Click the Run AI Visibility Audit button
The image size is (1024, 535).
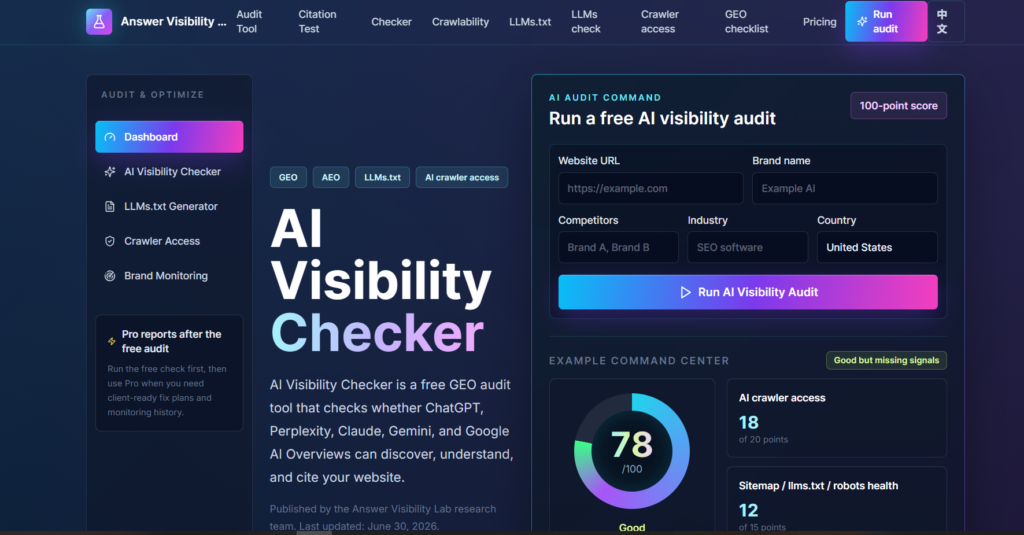pos(748,292)
